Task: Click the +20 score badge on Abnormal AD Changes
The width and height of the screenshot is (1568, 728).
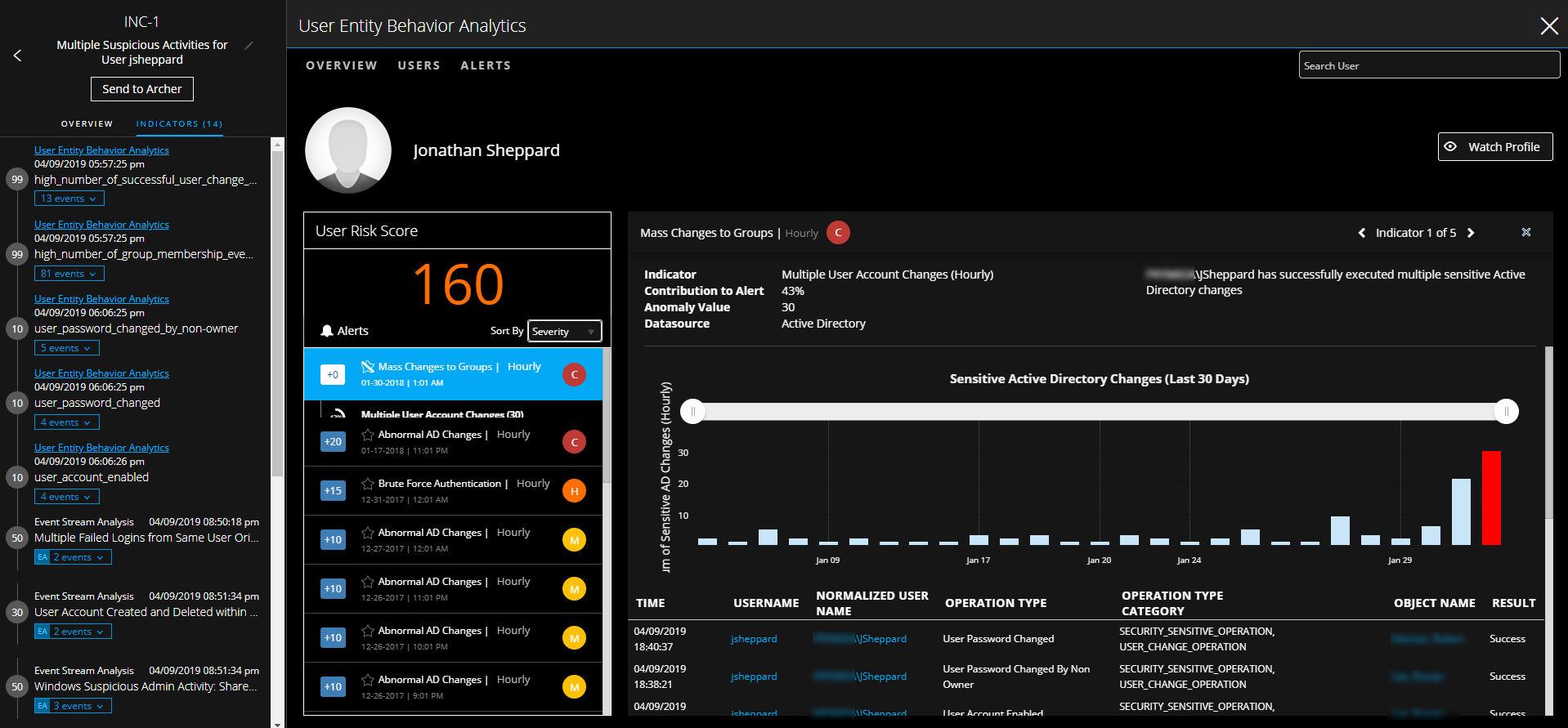Action: (x=333, y=442)
